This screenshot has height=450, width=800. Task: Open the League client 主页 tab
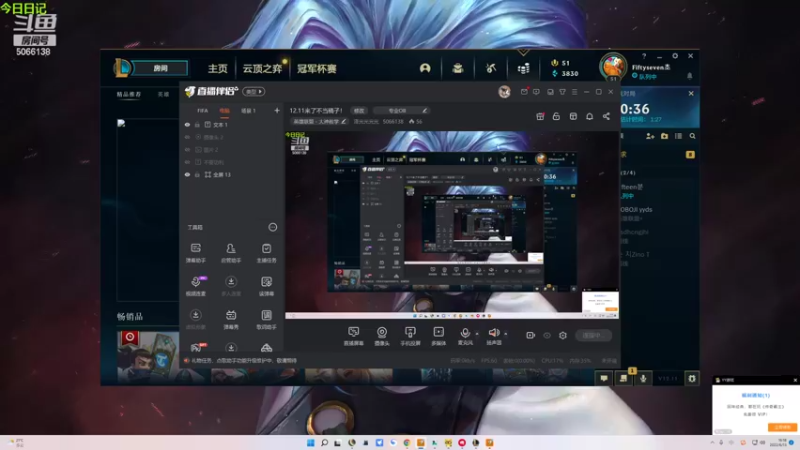click(x=217, y=68)
